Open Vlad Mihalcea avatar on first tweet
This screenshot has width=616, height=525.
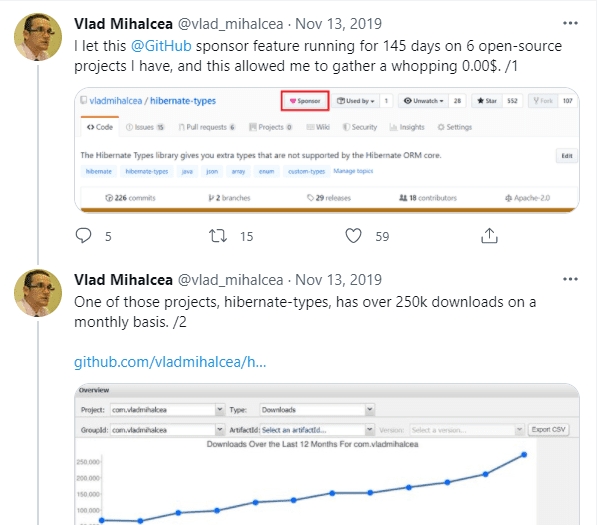pos(38,37)
